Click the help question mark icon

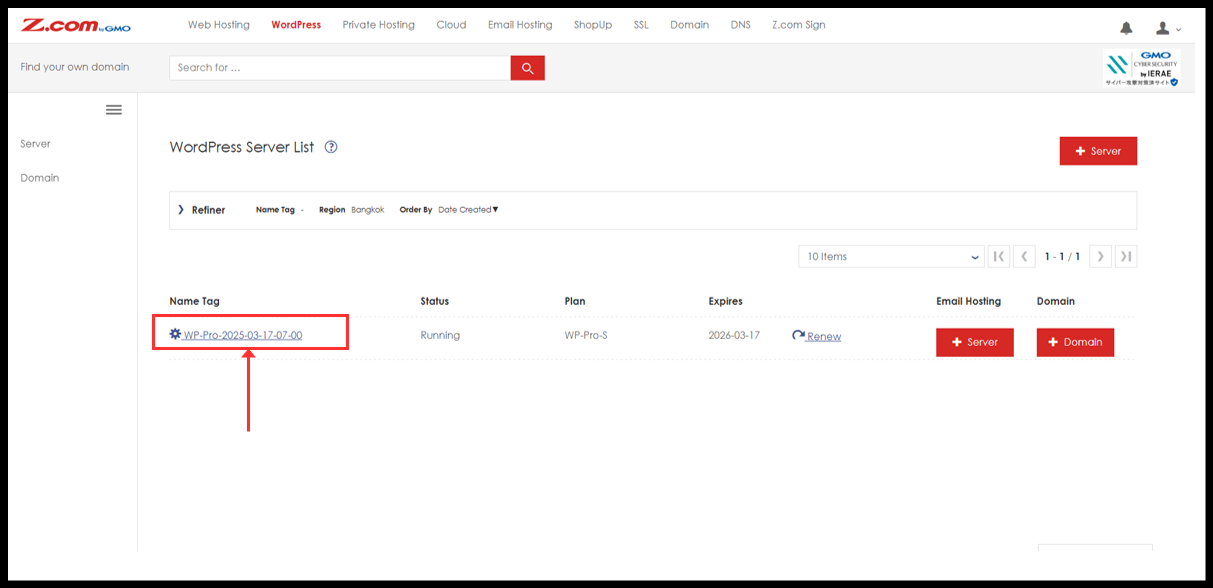(331, 147)
